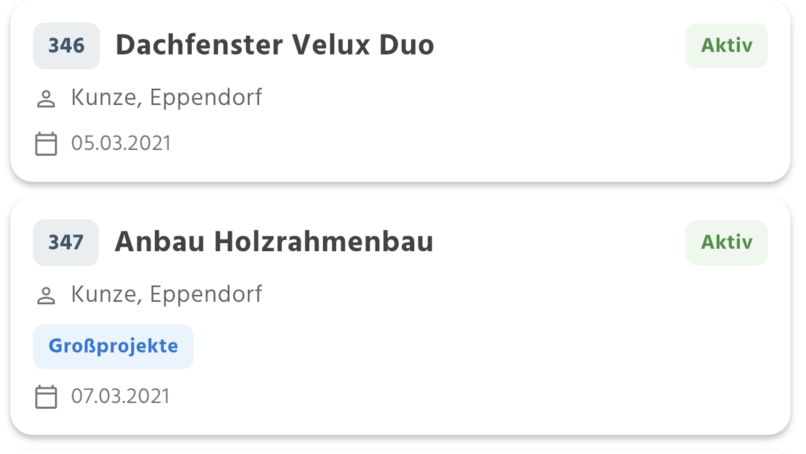Click the calendar icon beside 07.03.2021
806x454 pixels.
point(46,397)
